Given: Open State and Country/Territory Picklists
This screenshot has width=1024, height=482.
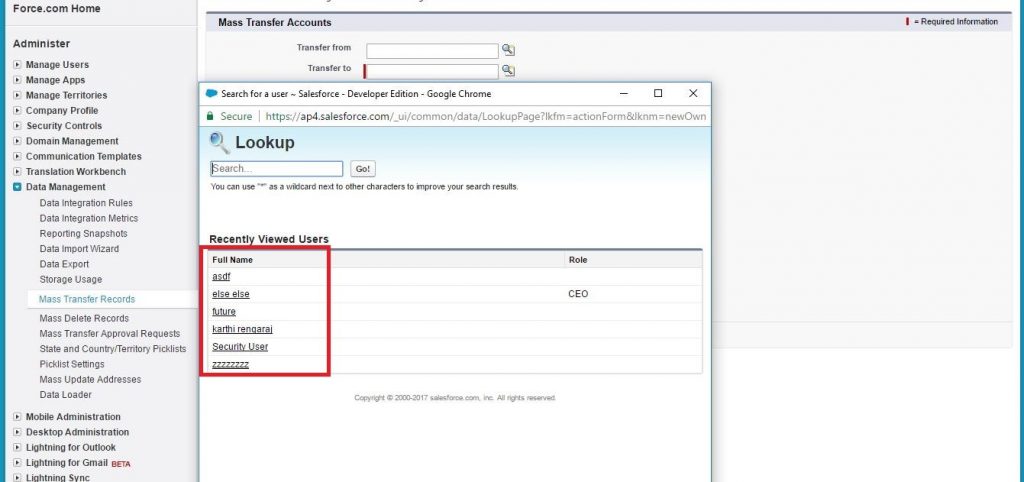Looking at the screenshot, I should tap(113, 349).
